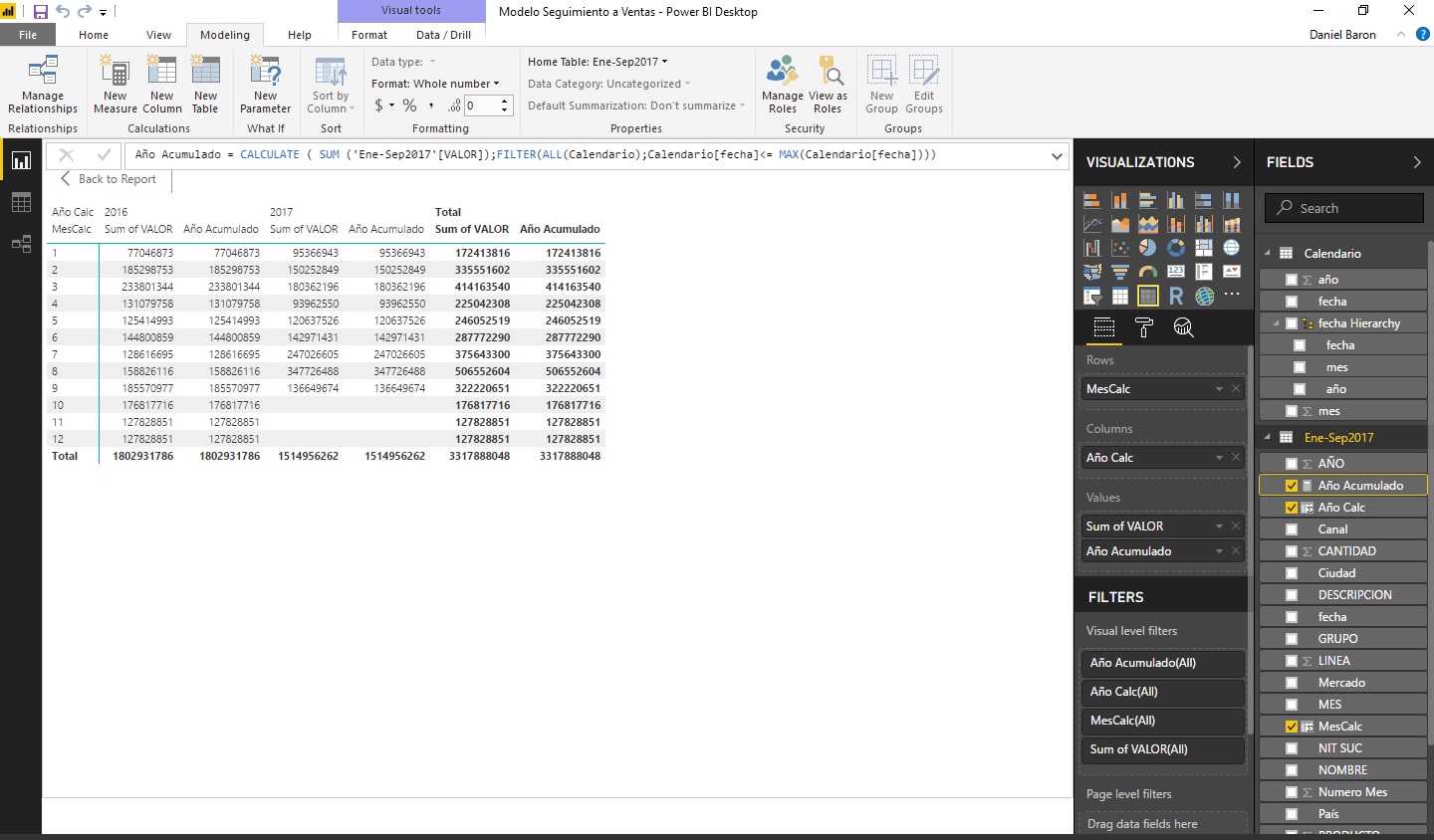Image resolution: width=1434 pixels, height=840 pixels.
Task: Click Back to Report
Action: [109, 179]
